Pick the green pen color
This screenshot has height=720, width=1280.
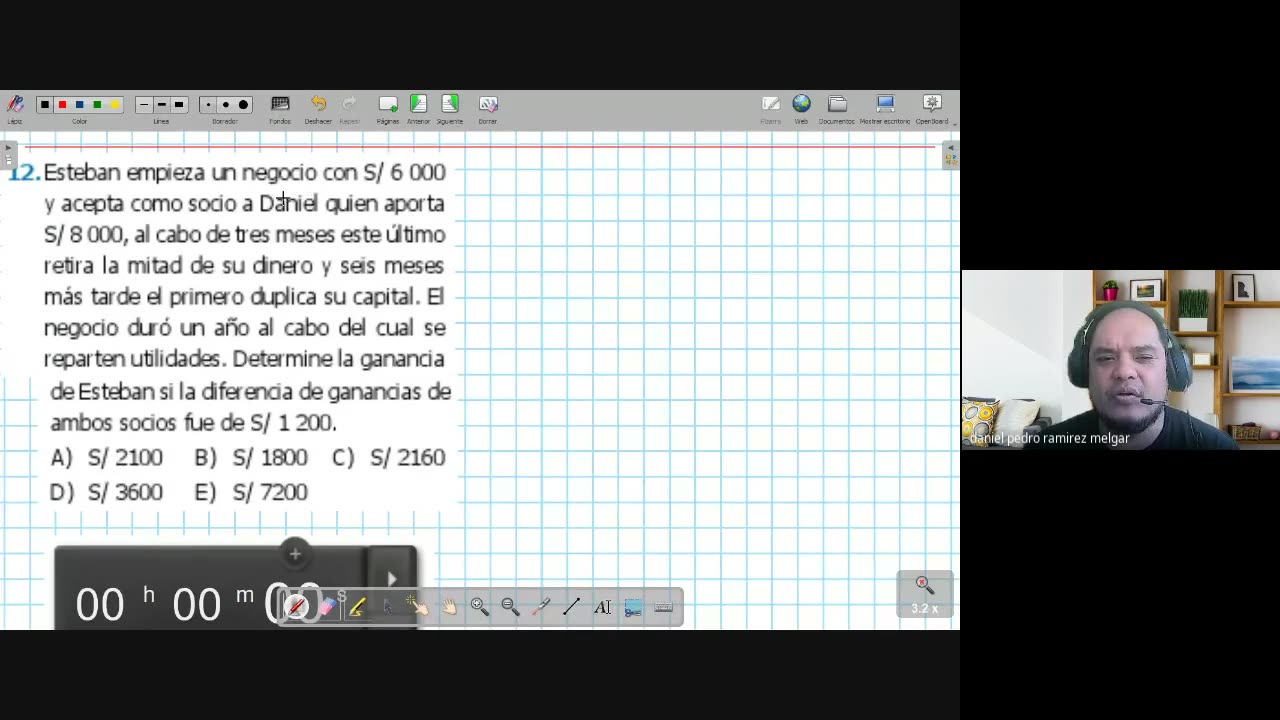click(x=97, y=104)
